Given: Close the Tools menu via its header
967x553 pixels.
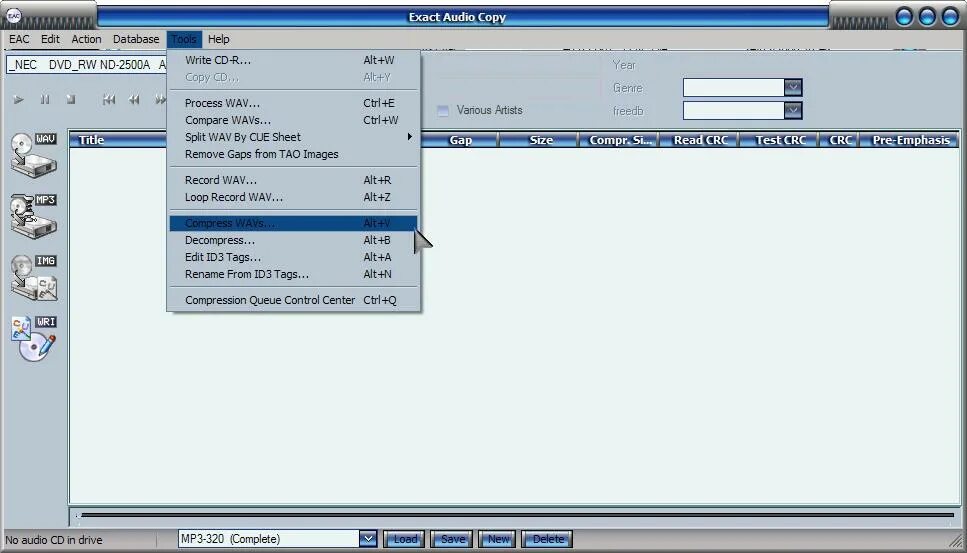Looking at the screenshot, I should point(184,39).
